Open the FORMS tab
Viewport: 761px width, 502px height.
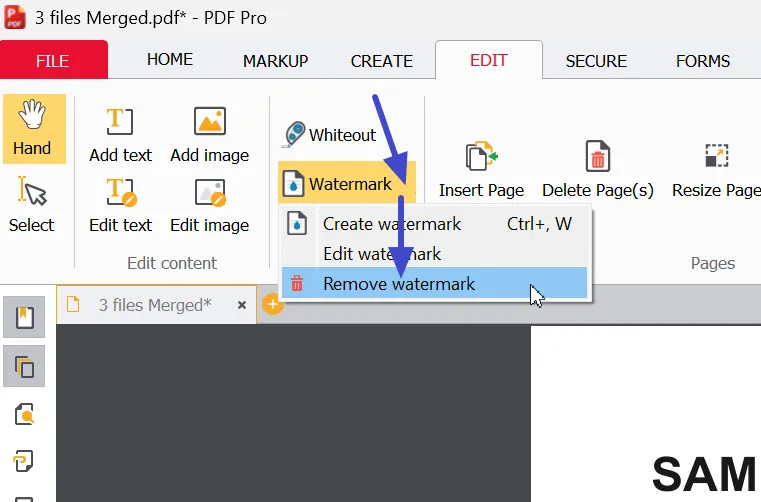click(703, 61)
